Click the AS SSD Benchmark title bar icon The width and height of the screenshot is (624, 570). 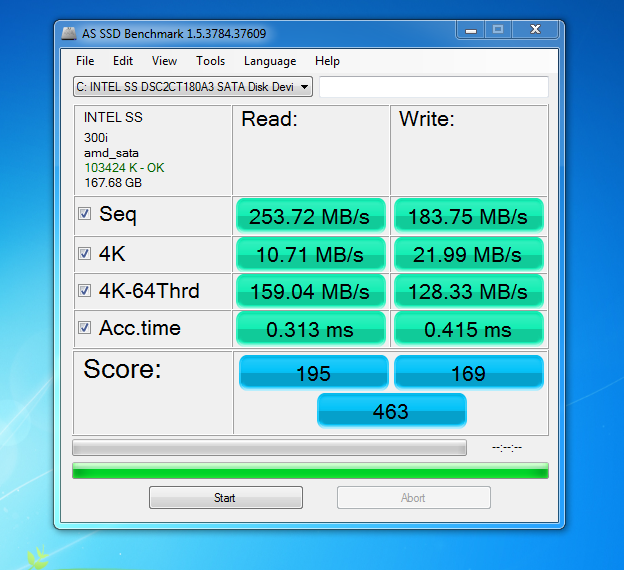coord(69,33)
